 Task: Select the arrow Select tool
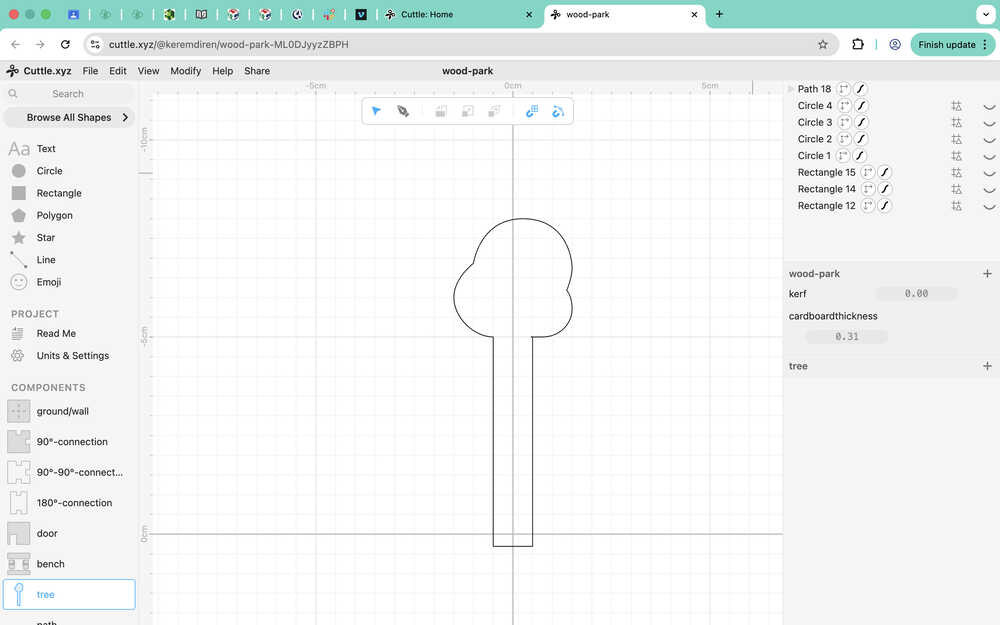[376, 111]
